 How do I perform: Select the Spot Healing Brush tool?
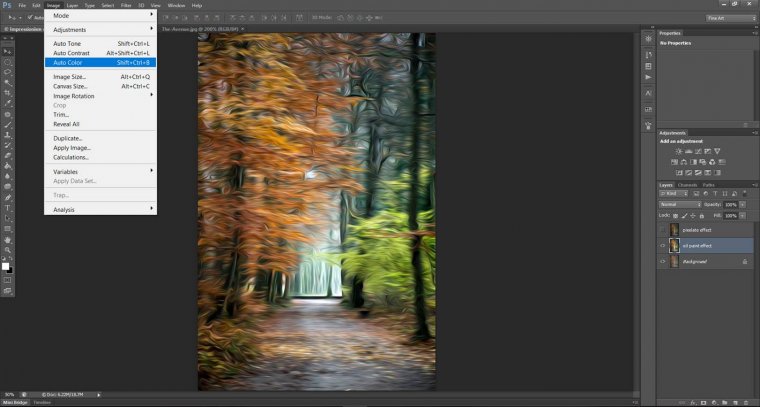(7, 114)
